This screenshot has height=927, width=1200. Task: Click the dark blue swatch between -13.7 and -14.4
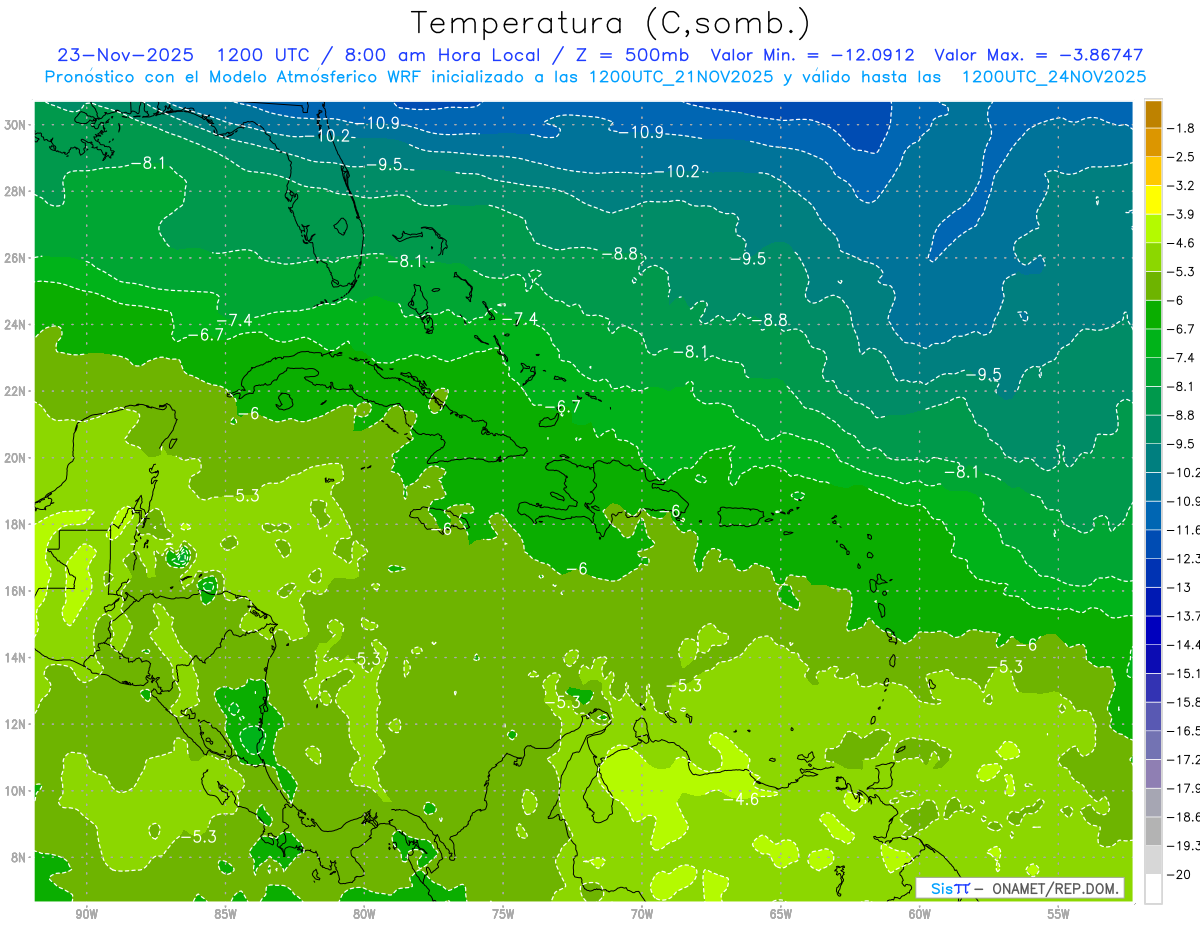click(1153, 630)
